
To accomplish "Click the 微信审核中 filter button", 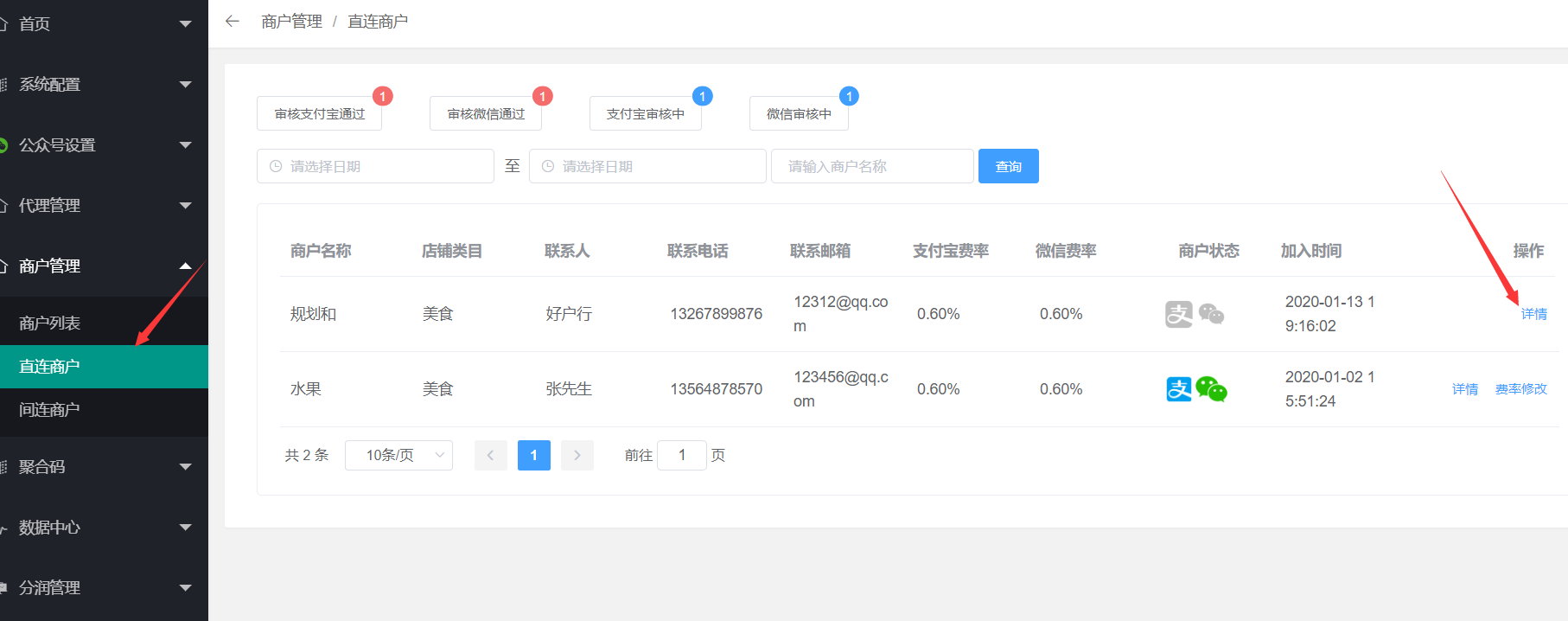I will tap(799, 113).
